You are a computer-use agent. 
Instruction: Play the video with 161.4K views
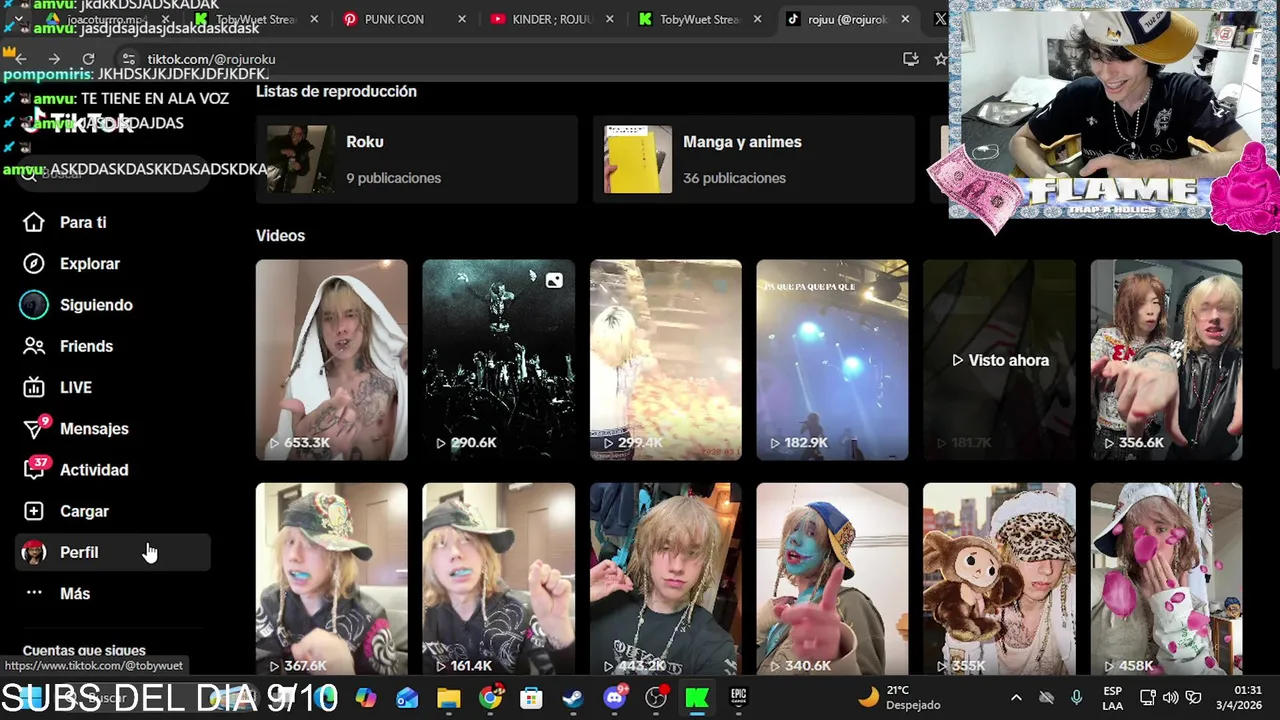click(x=499, y=580)
